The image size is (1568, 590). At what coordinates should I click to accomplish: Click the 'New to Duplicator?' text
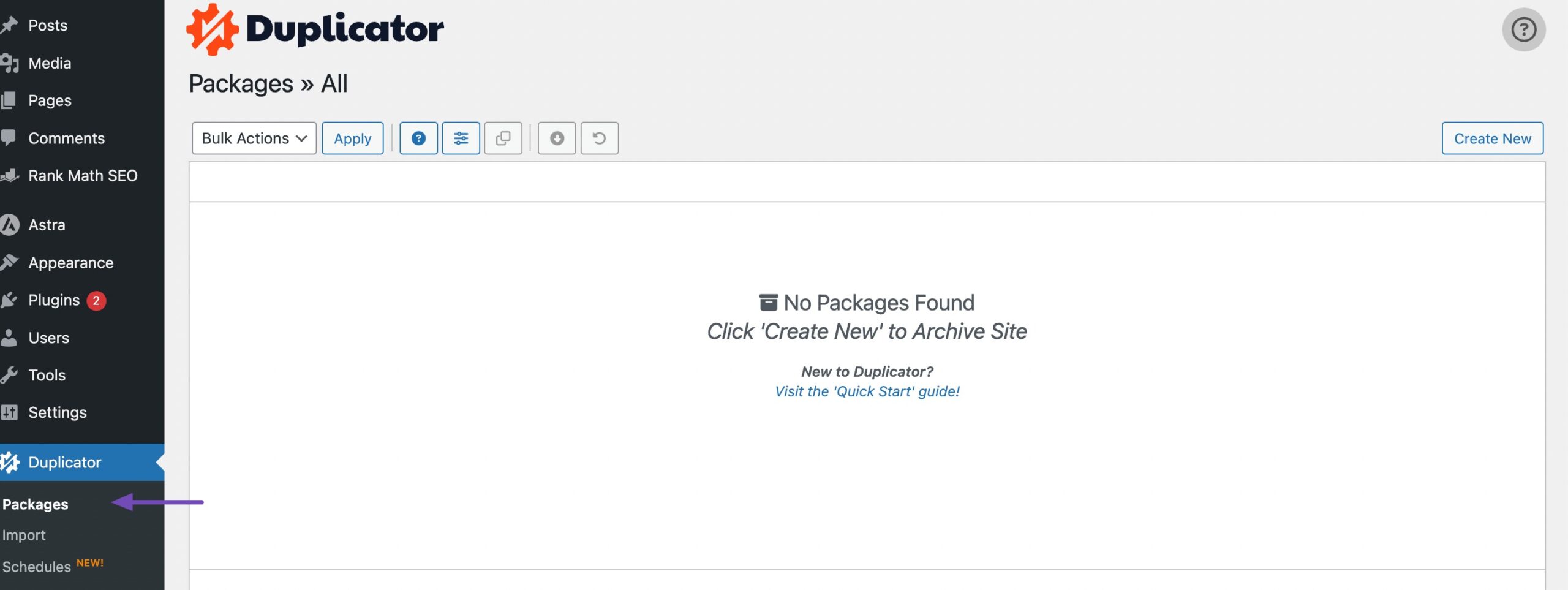coord(867,371)
